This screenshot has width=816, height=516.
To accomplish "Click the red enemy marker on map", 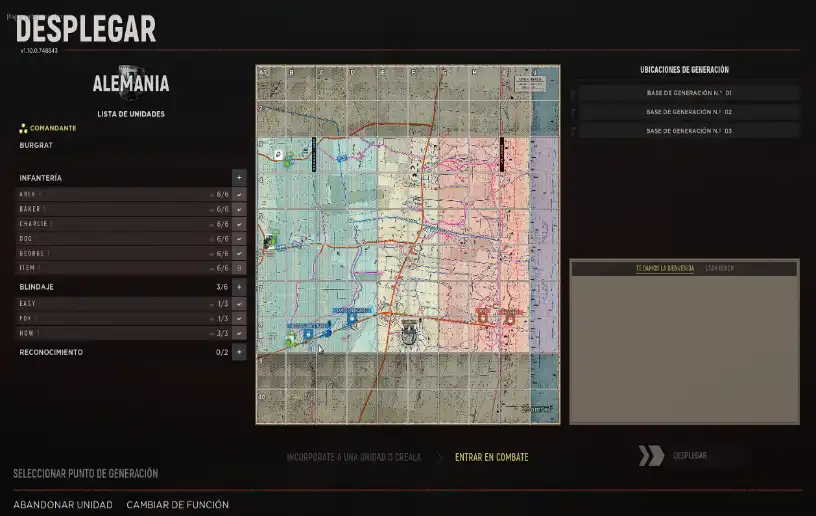I will click(x=483, y=316).
